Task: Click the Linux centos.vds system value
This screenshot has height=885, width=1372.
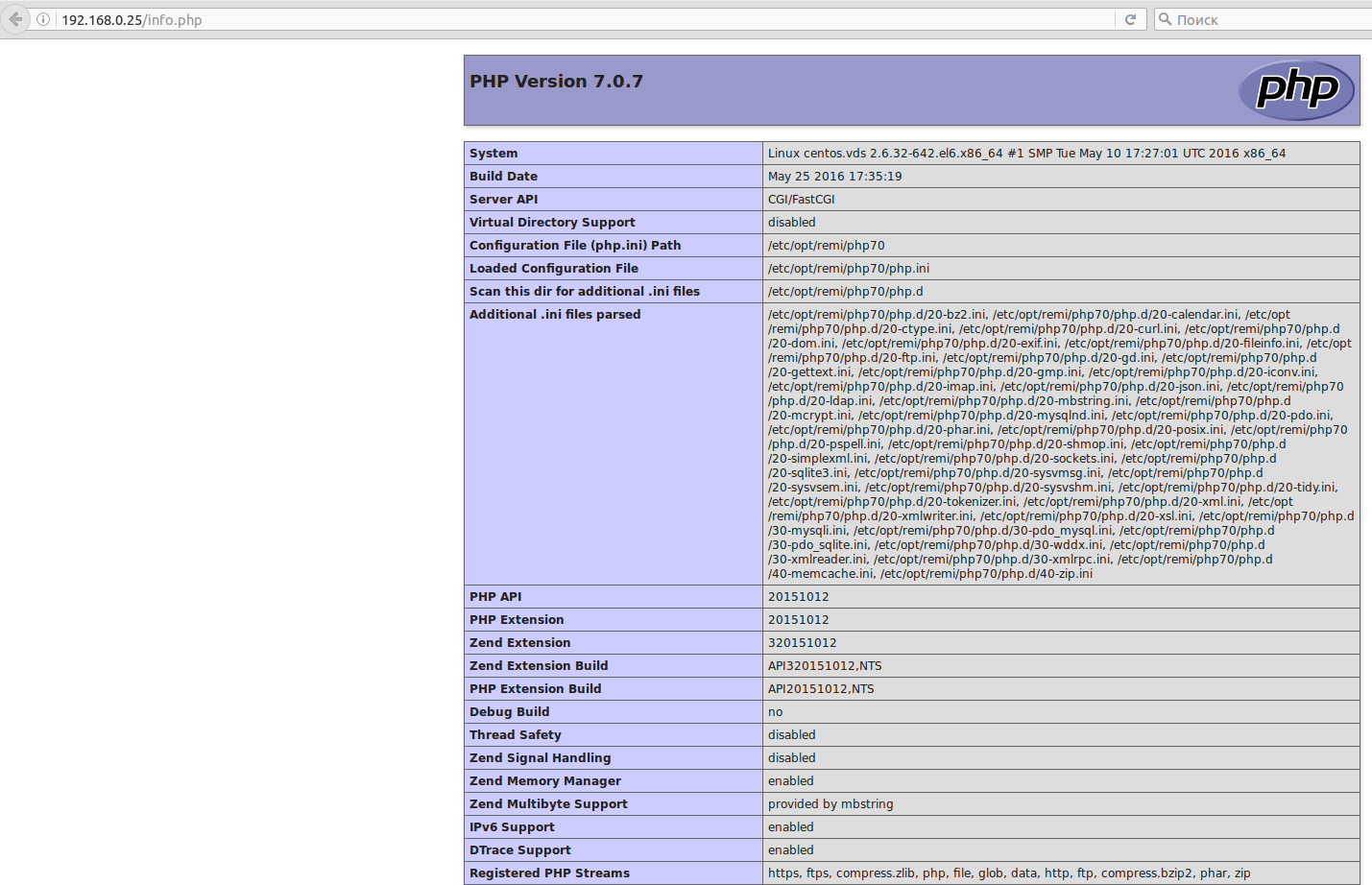Action: click(x=1026, y=154)
